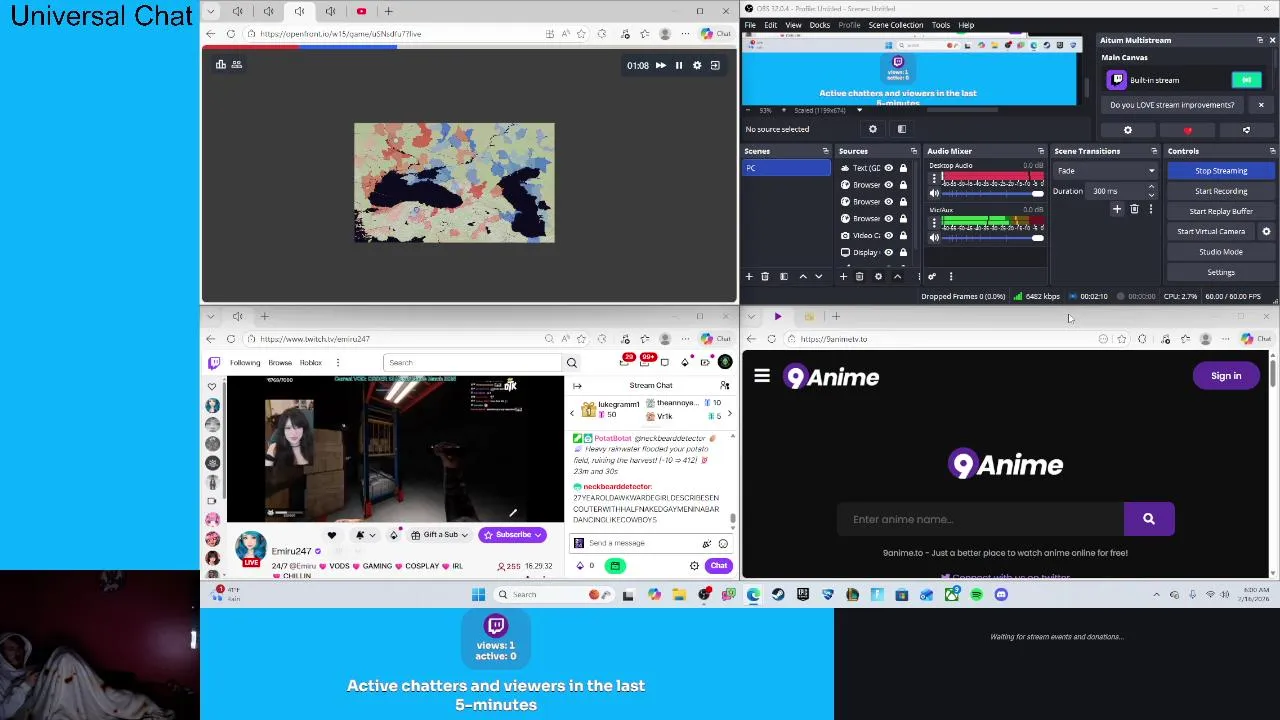Mute Mic/Aux in OBS mixer
The height and width of the screenshot is (720, 1280).
click(x=934, y=238)
